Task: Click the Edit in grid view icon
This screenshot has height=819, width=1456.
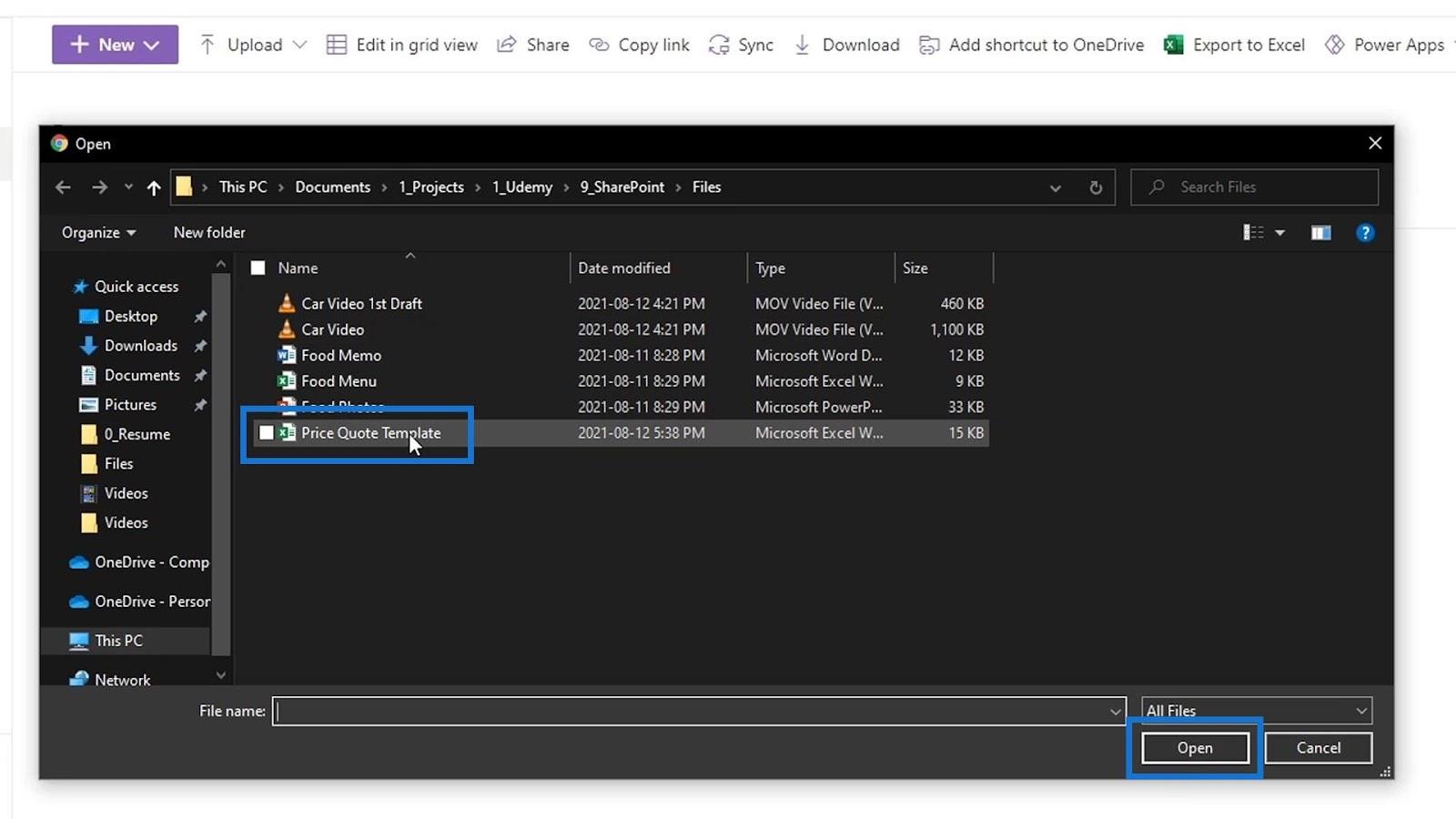Action: click(x=337, y=45)
